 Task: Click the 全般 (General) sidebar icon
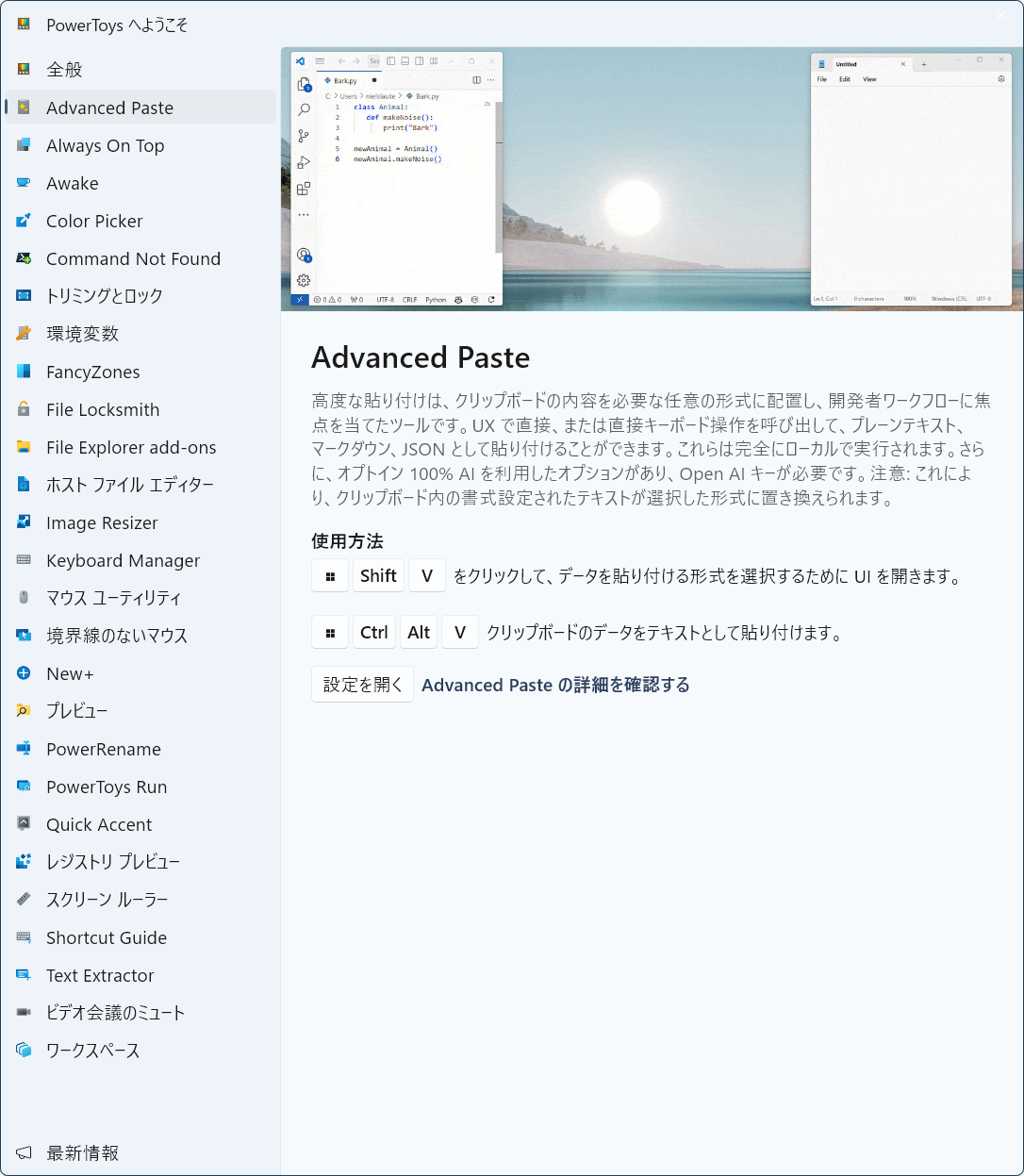pyautogui.click(x=24, y=69)
